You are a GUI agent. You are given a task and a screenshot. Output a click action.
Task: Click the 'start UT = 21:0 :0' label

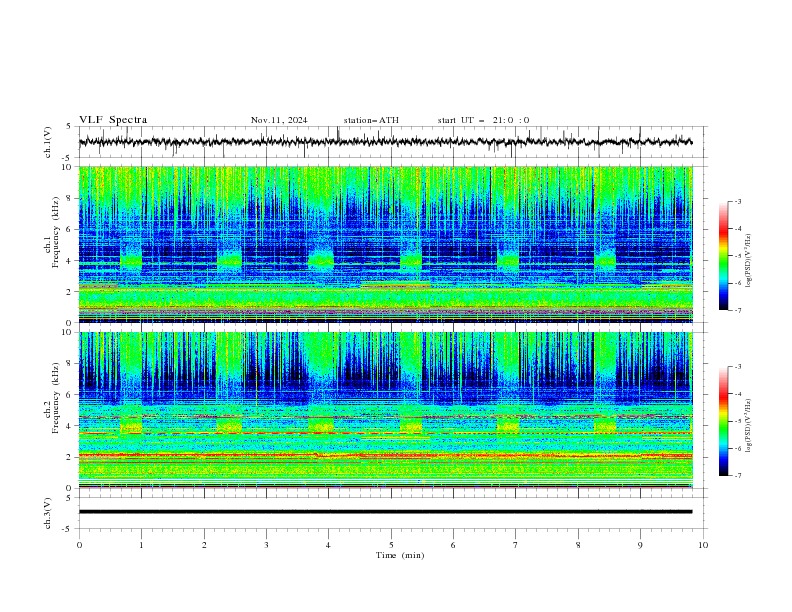pyautogui.click(x=483, y=120)
